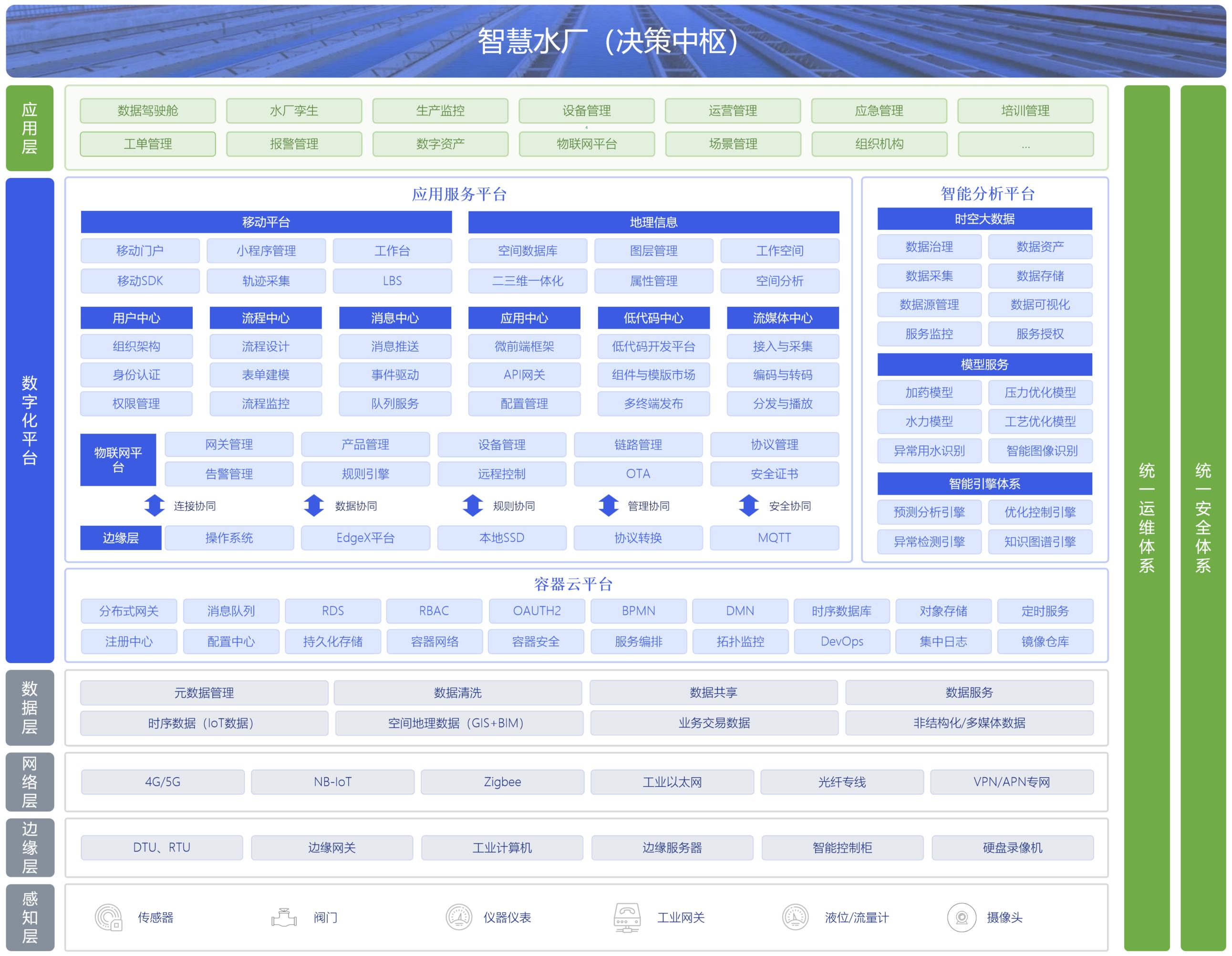This screenshot has height=956, width=1232.
Task: Open the 水厂孪生 module
Action: [294, 111]
